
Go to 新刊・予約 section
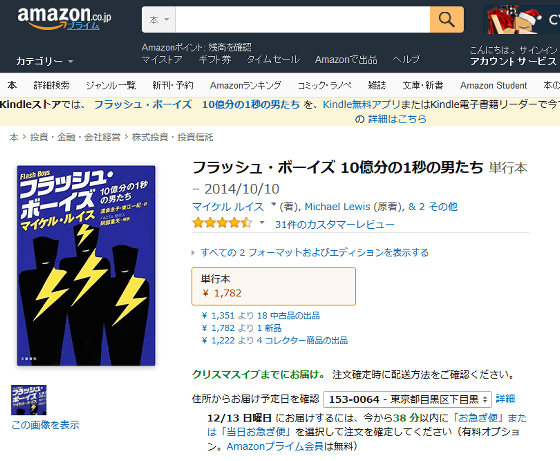click(173, 85)
